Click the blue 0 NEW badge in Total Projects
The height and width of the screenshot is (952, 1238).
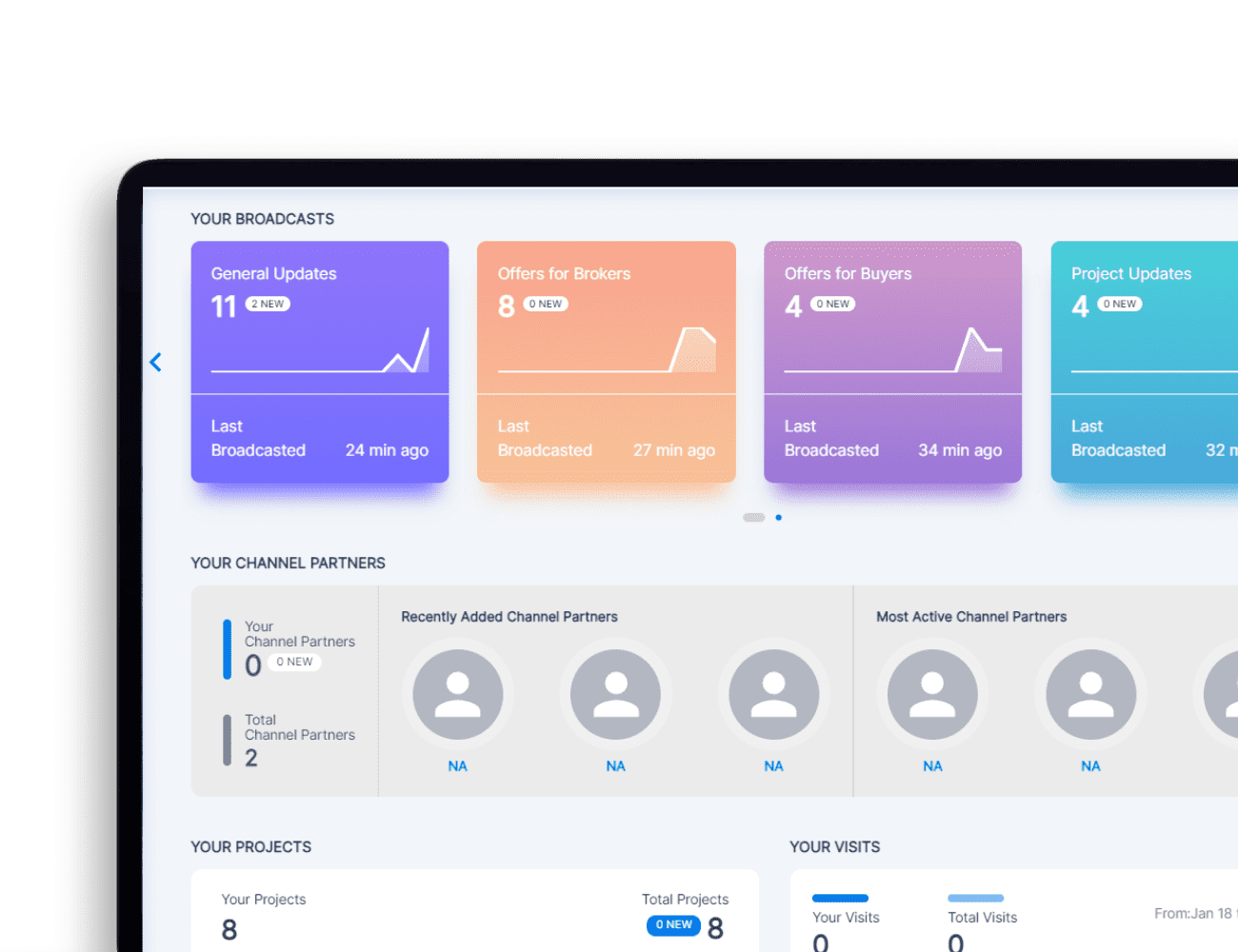click(673, 925)
